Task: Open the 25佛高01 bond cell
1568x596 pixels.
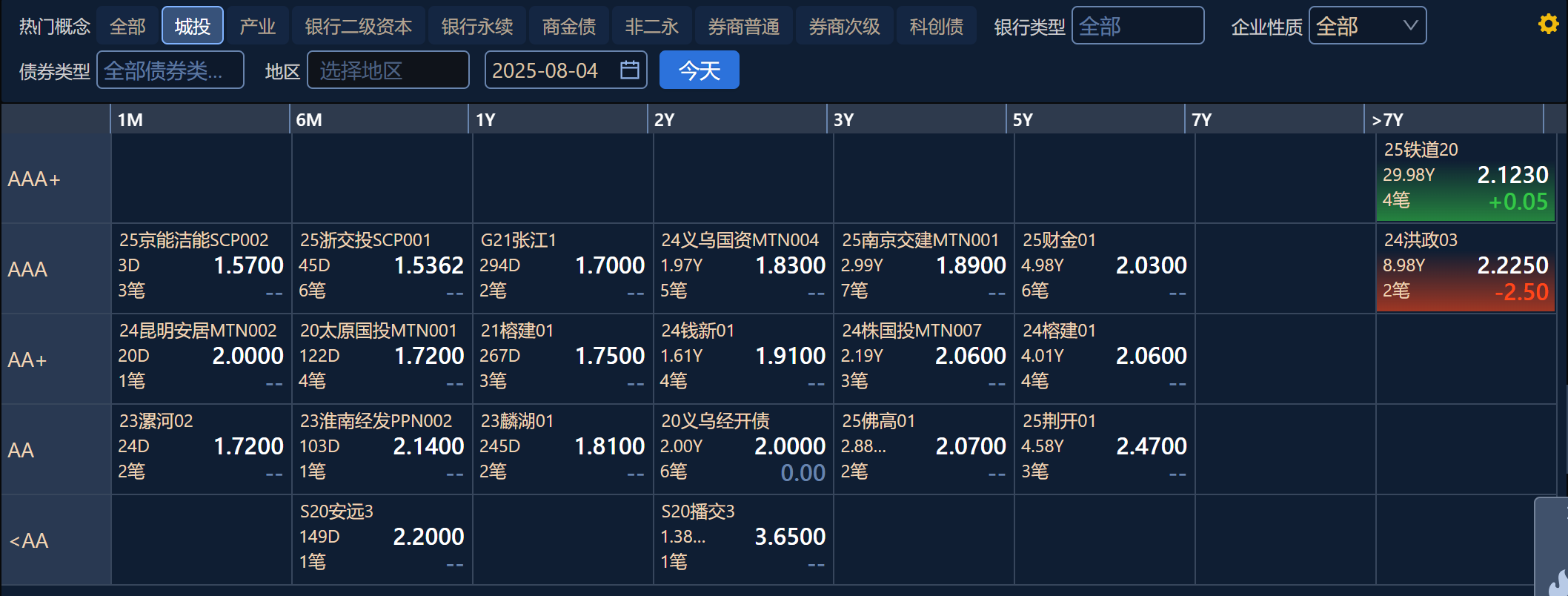Action: pos(925,449)
